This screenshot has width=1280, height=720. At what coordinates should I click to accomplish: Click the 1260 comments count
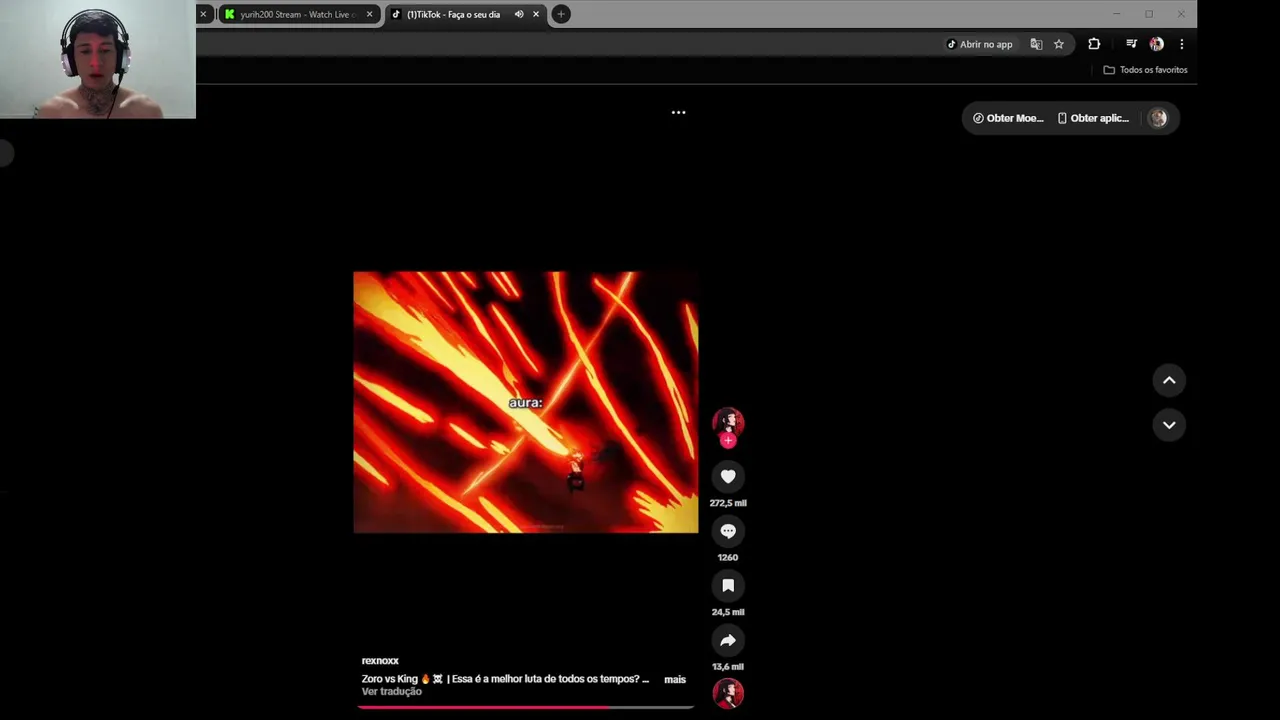pos(728,558)
